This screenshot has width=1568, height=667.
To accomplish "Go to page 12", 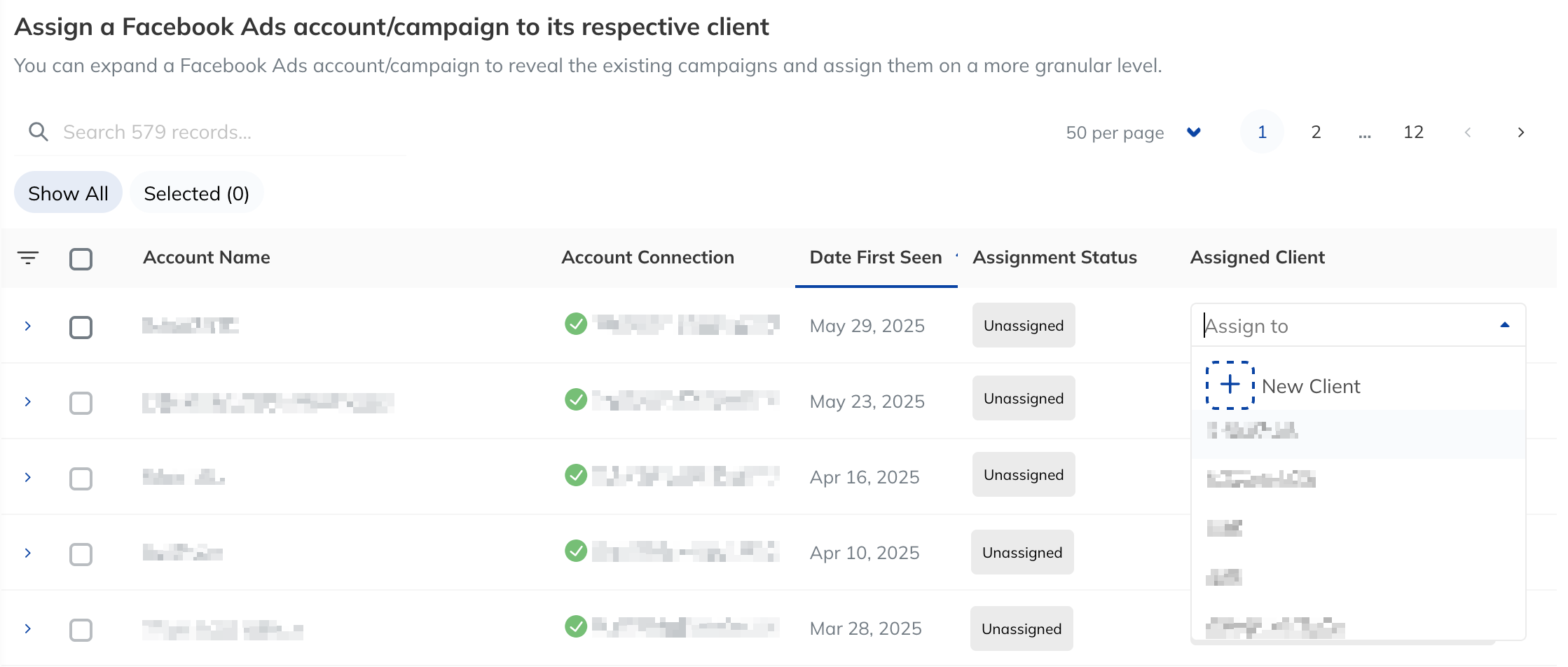I will (1413, 132).
